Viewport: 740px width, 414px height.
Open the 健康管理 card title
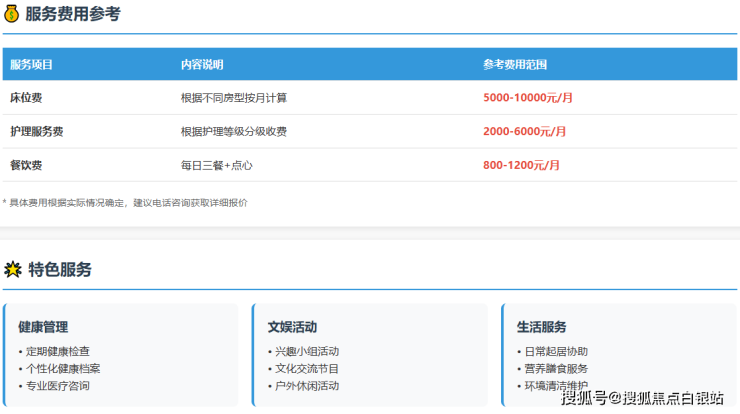pos(43,327)
